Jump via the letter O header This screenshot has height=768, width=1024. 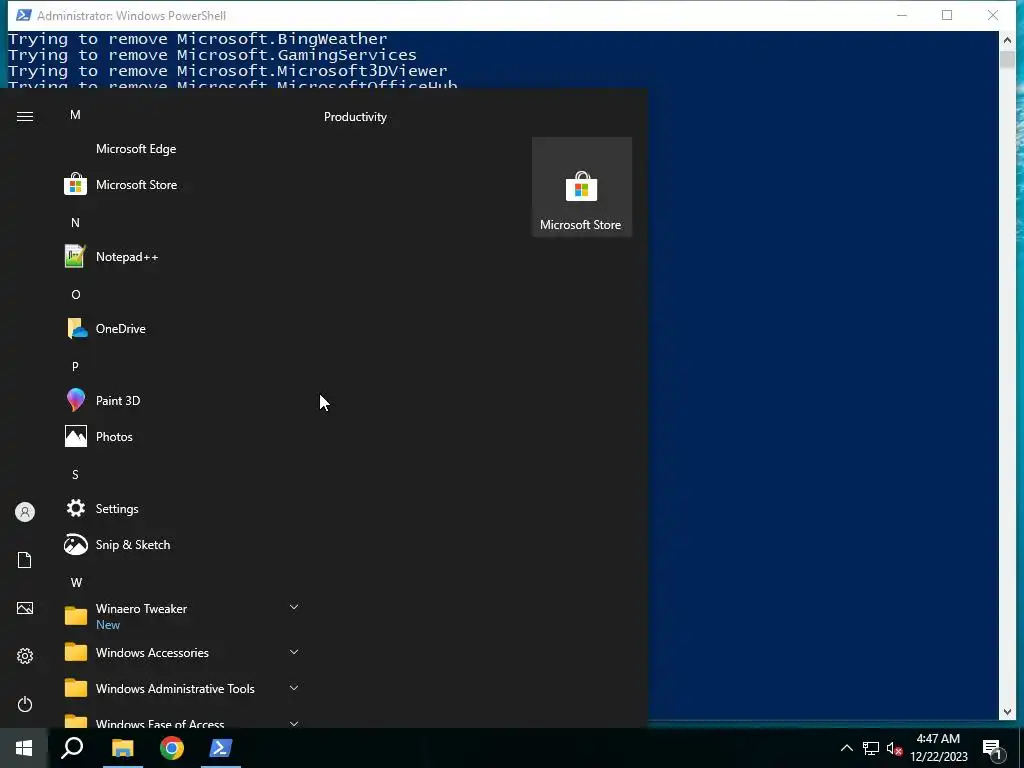(x=76, y=295)
